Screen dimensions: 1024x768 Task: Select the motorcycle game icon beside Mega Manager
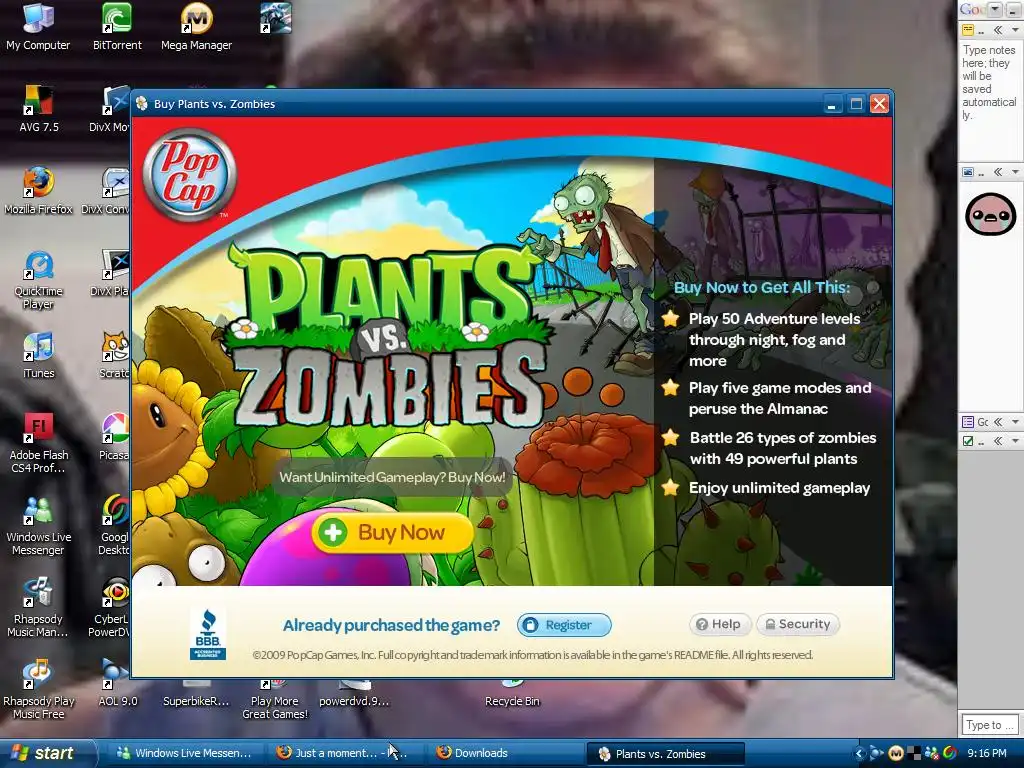(x=275, y=18)
